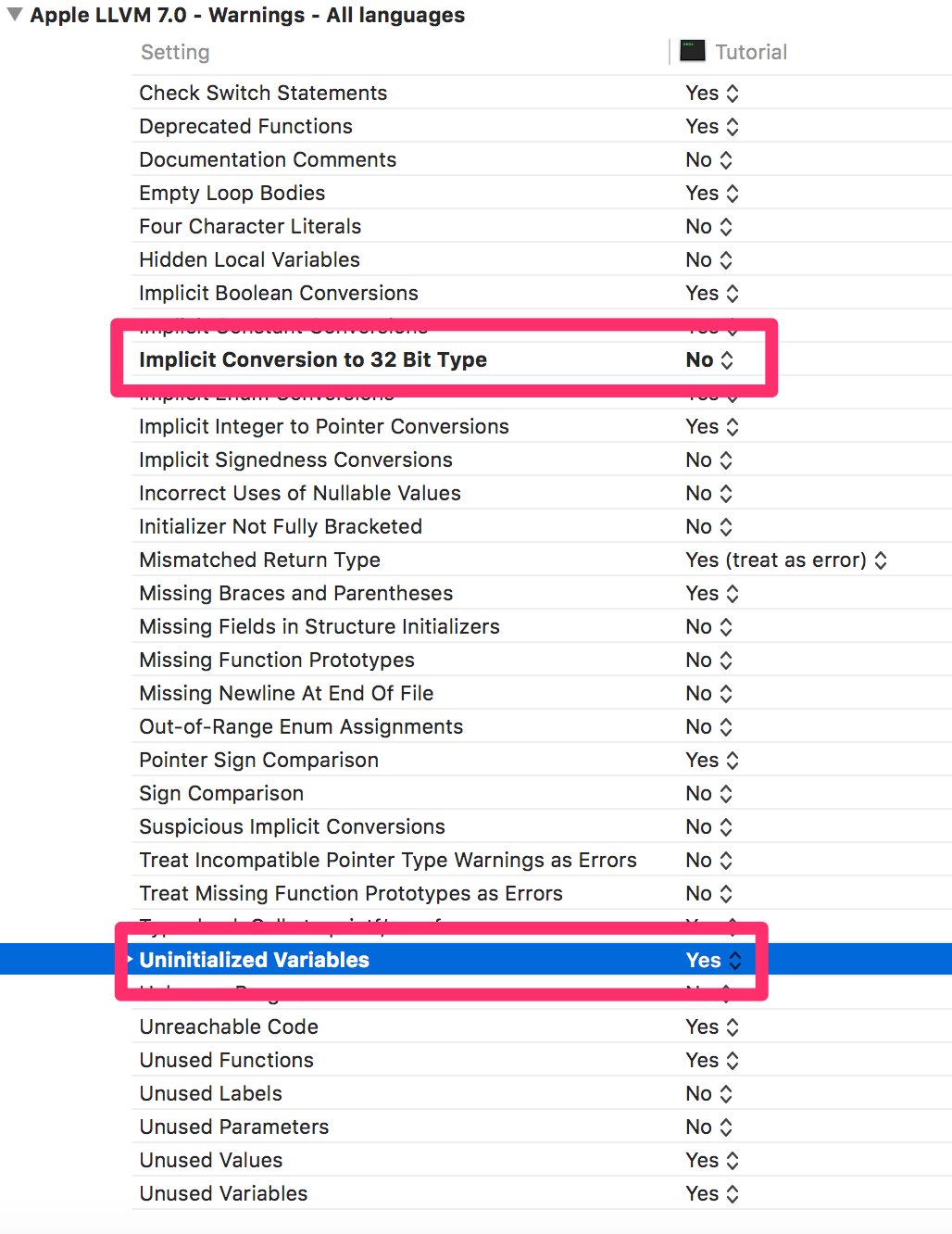Screen dimensions: 952x1234
Task: Select the 'Deprecated Functions' setting name
Action: click(x=245, y=126)
